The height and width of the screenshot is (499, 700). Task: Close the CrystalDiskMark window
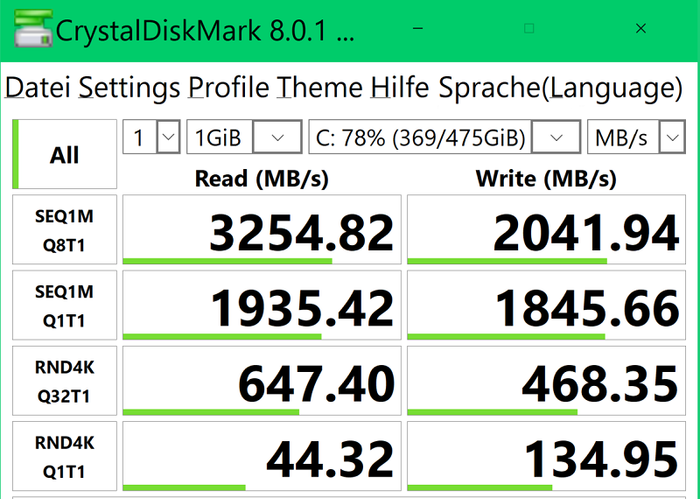(641, 29)
